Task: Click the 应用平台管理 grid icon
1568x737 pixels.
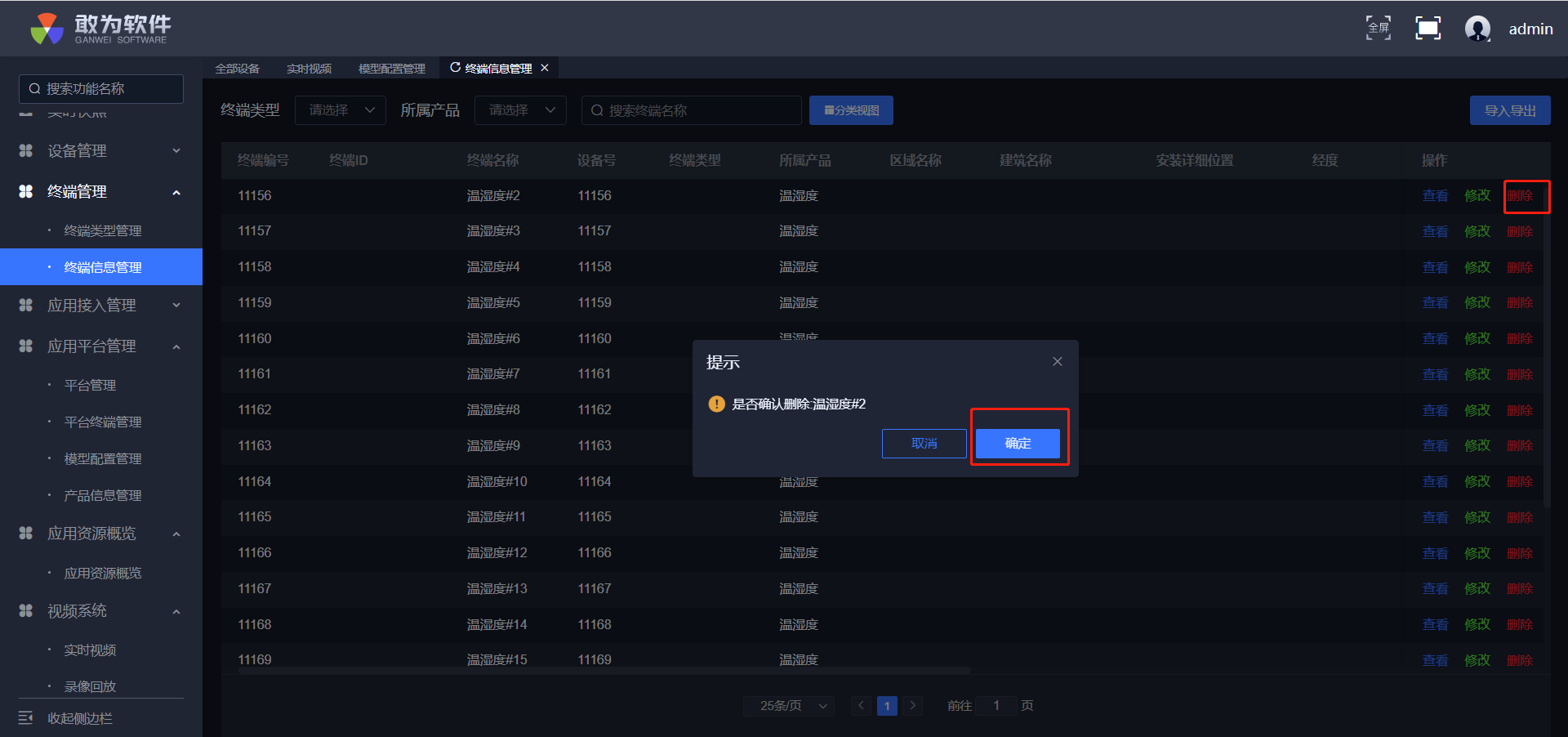Action: click(26, 346)
